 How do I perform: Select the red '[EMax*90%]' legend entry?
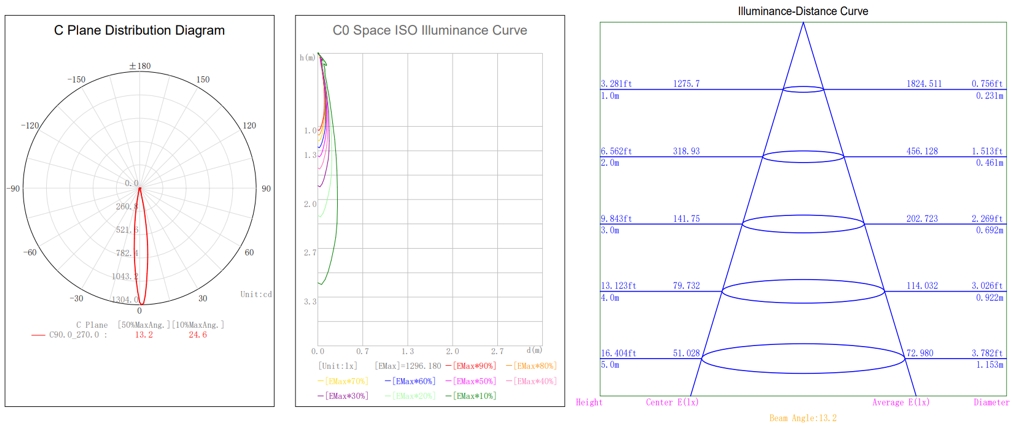pos(471,365)
